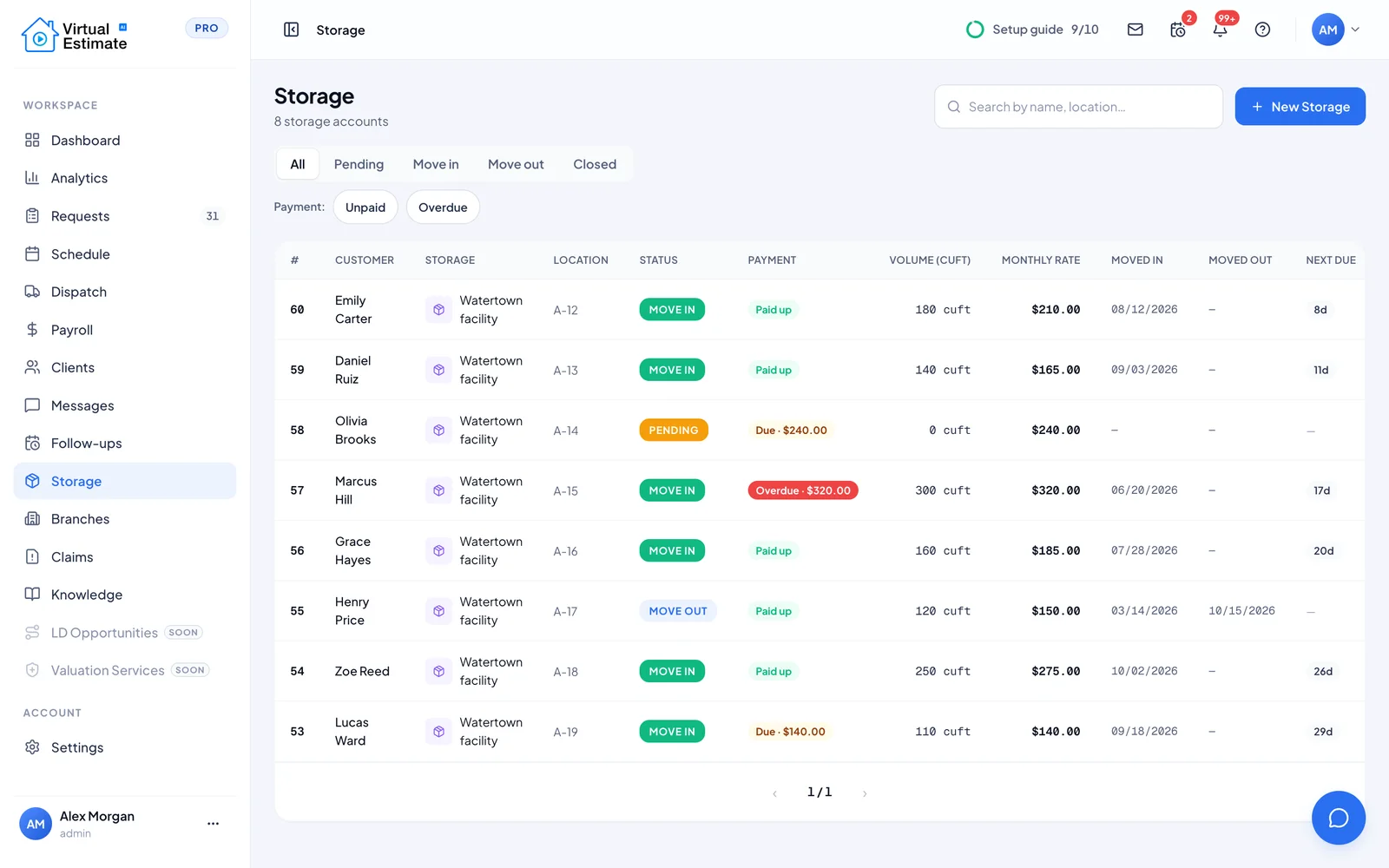Open the follow-ups calendar icon with badge 2
The image size is (1389, 868).
click(x=1178, y=30)
